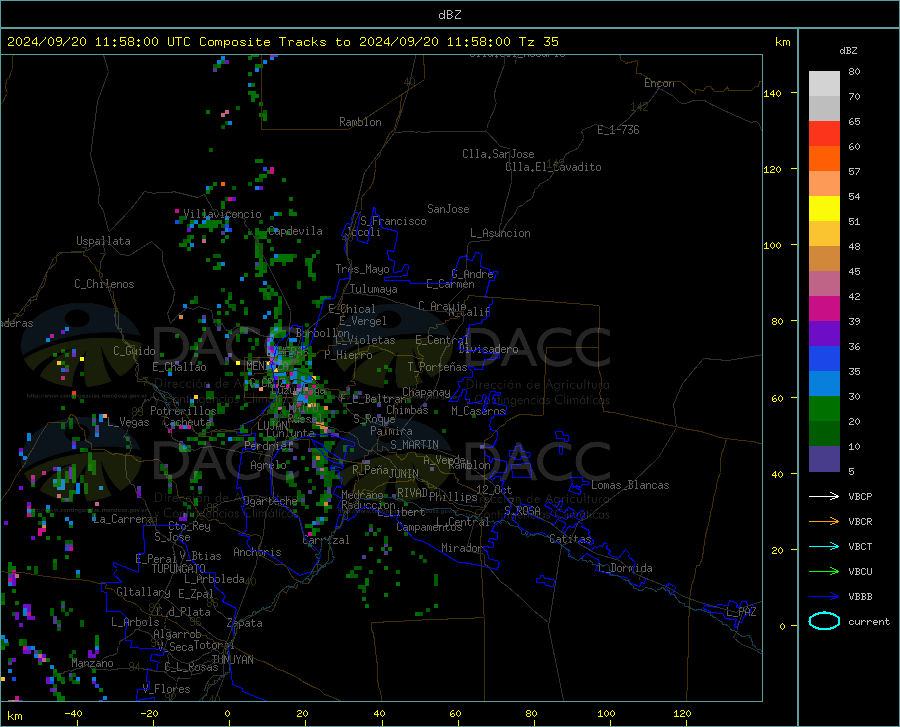
Task: Click the 'Potrerillos' place label
Action: (x=183, y=411)
